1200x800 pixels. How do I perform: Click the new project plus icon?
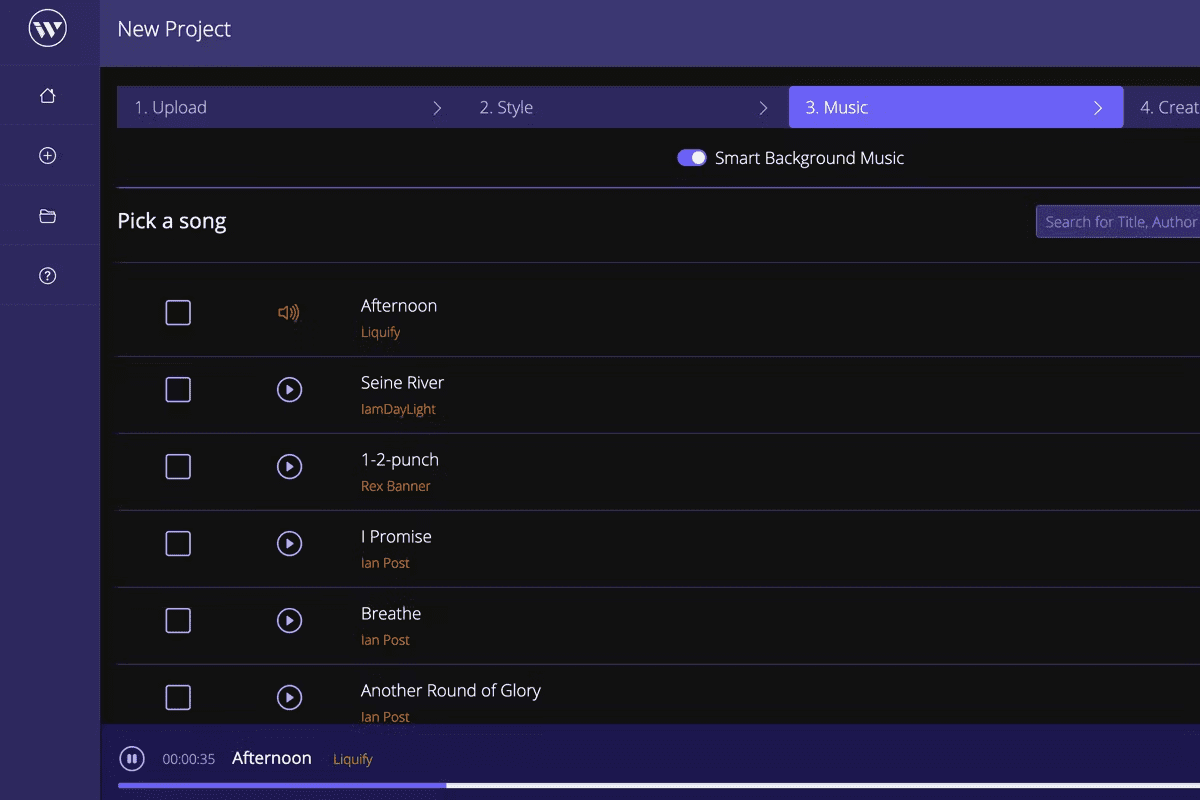tap(47, 156)
